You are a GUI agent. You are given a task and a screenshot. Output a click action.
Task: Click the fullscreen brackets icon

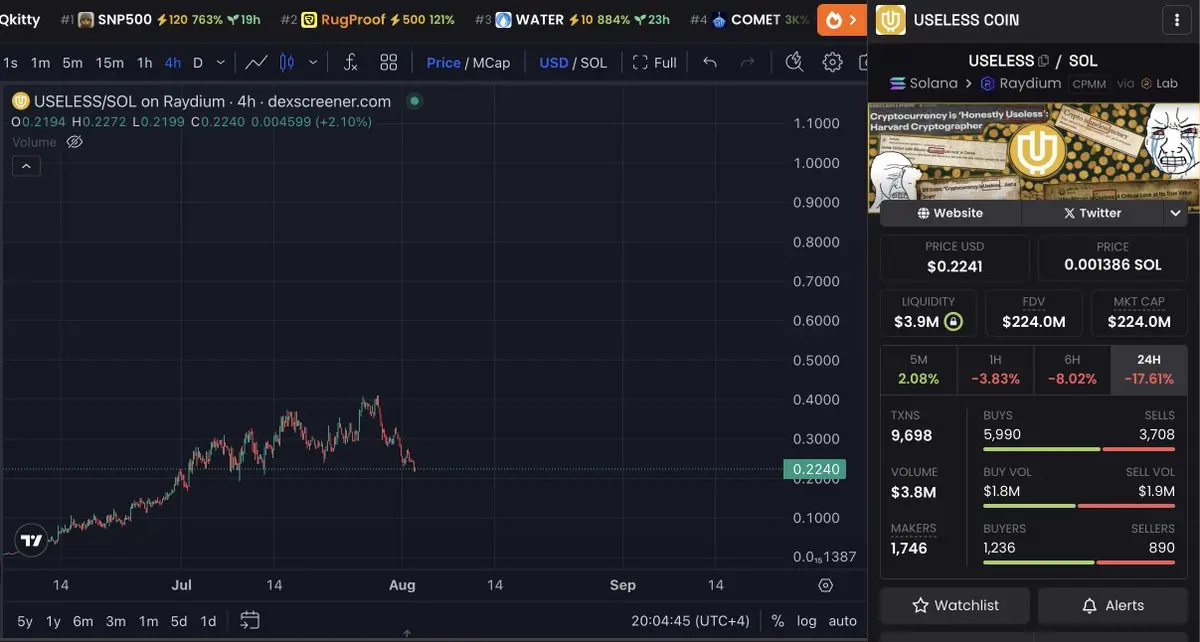pos(640,62)
